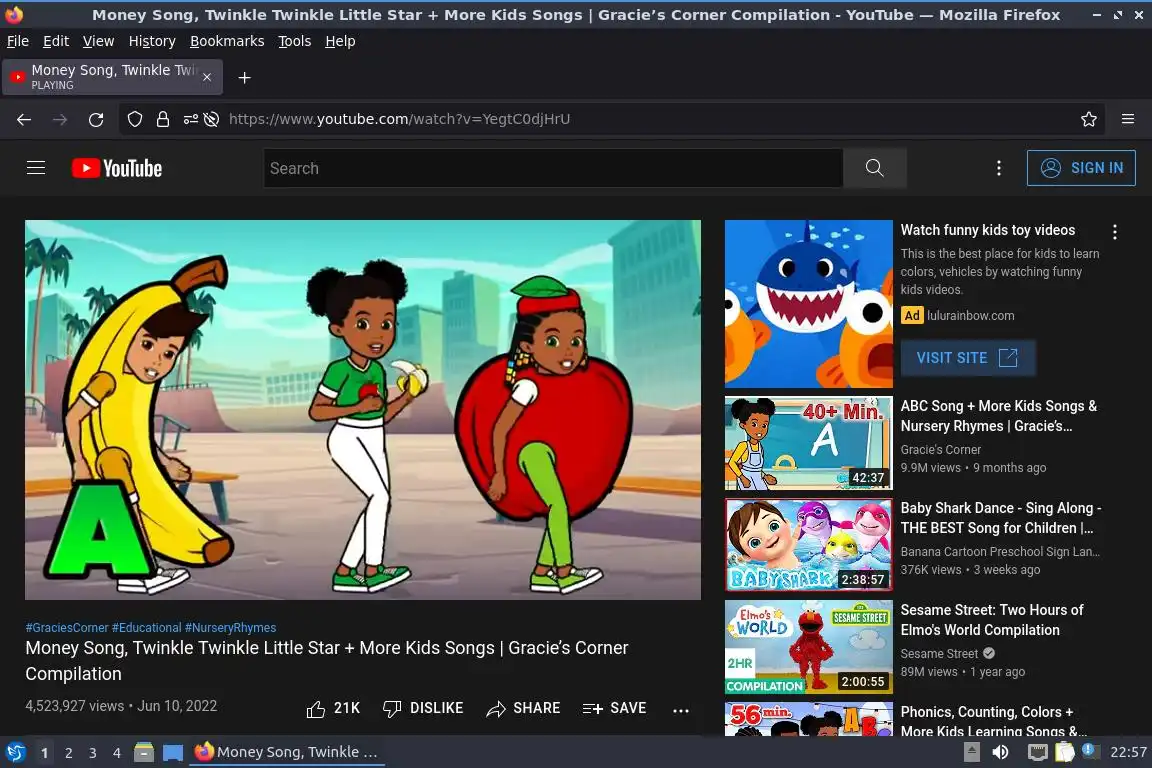This screenshot has width=1152, height=768.
Task: Click the browser forward arrow
Action: 60,119
